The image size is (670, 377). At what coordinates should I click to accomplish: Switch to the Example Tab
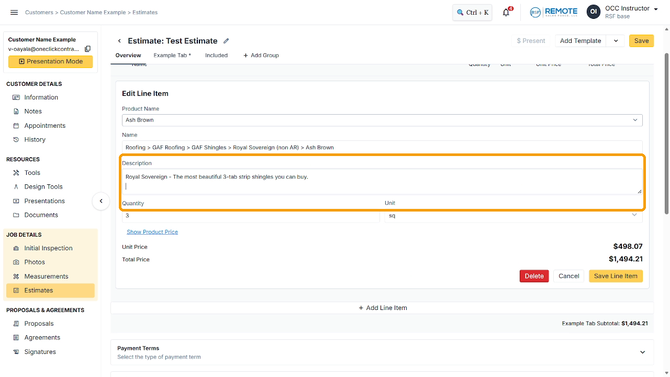tap(172, 56)
